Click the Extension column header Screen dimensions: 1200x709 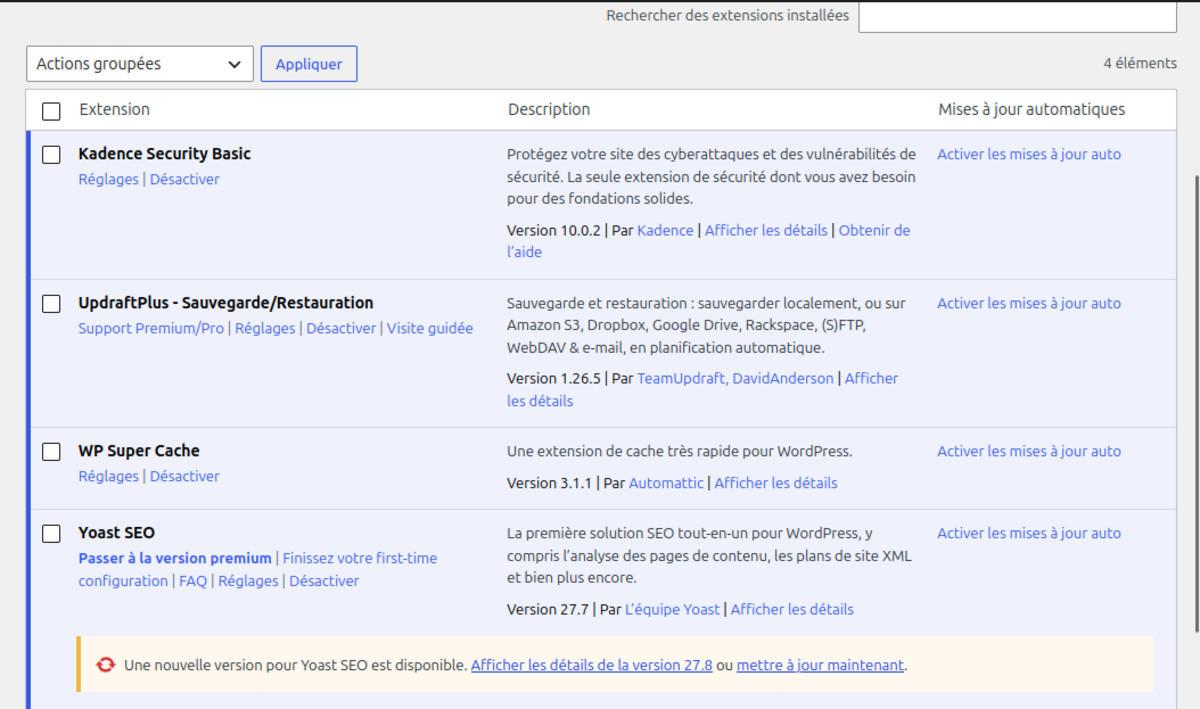pos(114,110)
